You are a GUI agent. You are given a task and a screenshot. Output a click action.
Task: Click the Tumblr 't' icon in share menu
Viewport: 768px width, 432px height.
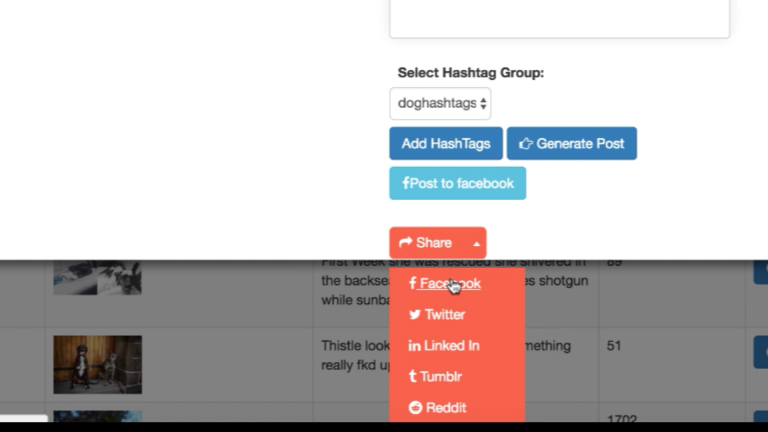pos(413,377)
